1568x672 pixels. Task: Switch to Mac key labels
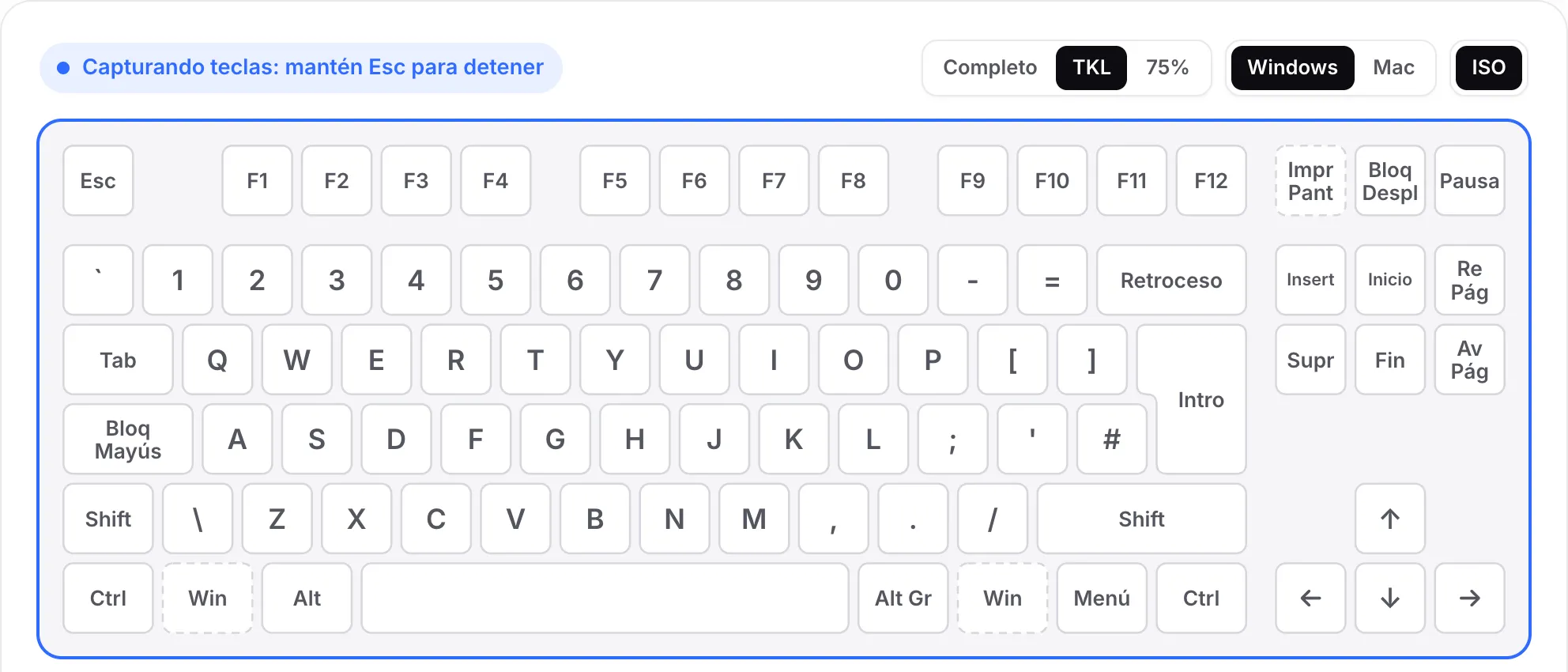1393,67
